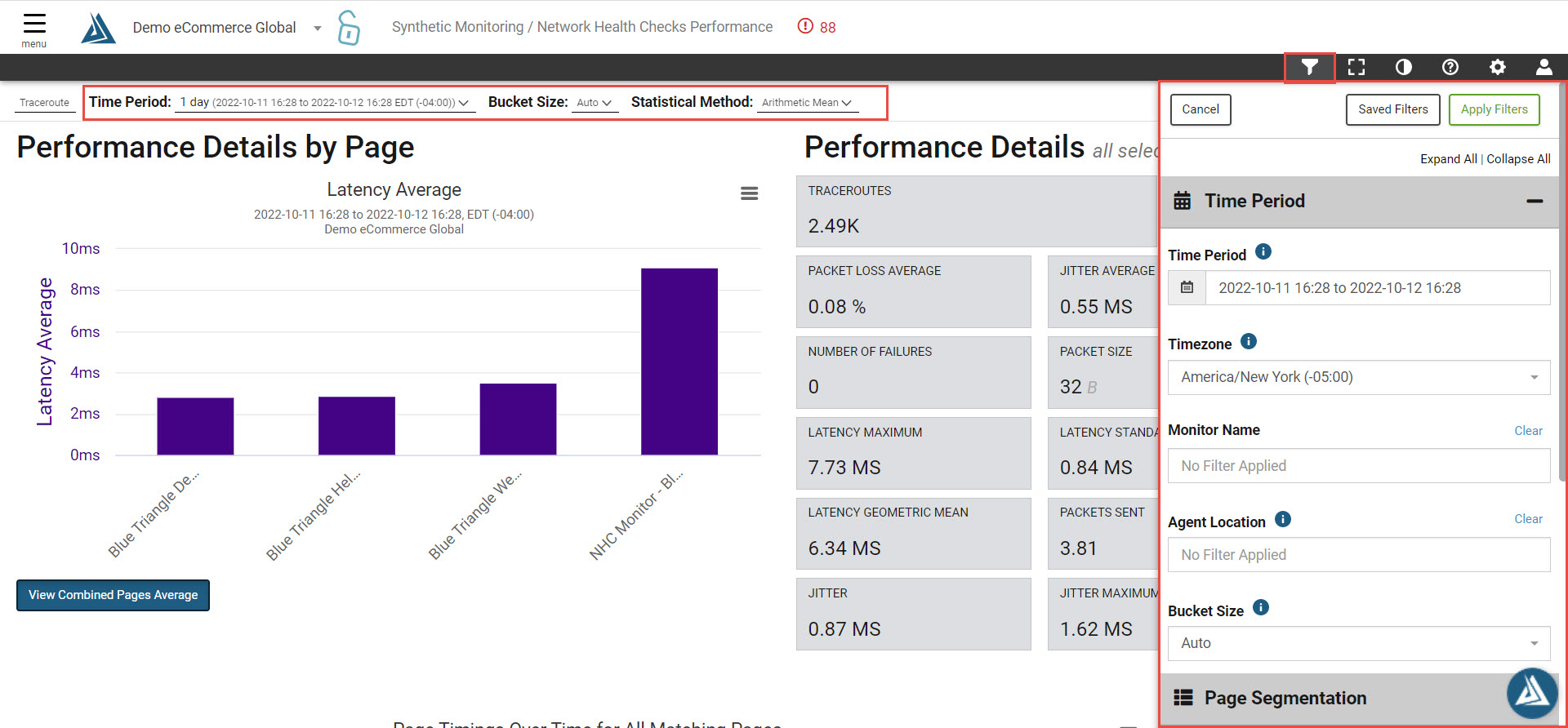Open settings gear icon

coord(1498,67)
